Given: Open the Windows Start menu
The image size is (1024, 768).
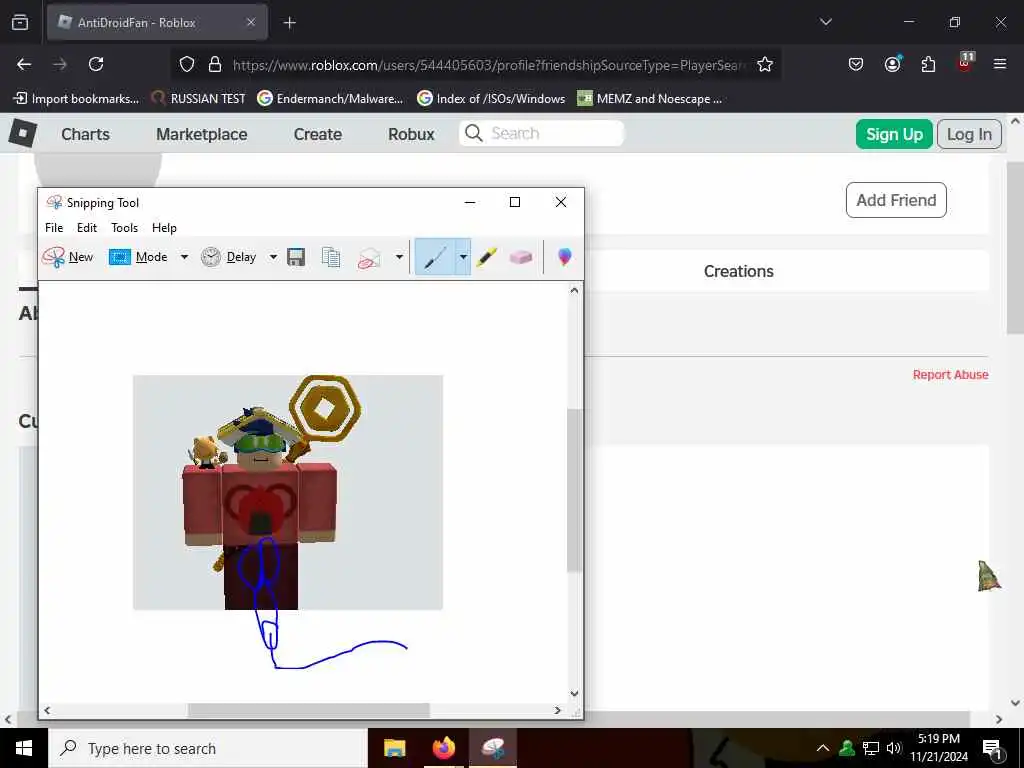Looking at the screenshot, I should pyautogui.click(x=24, y=748).
